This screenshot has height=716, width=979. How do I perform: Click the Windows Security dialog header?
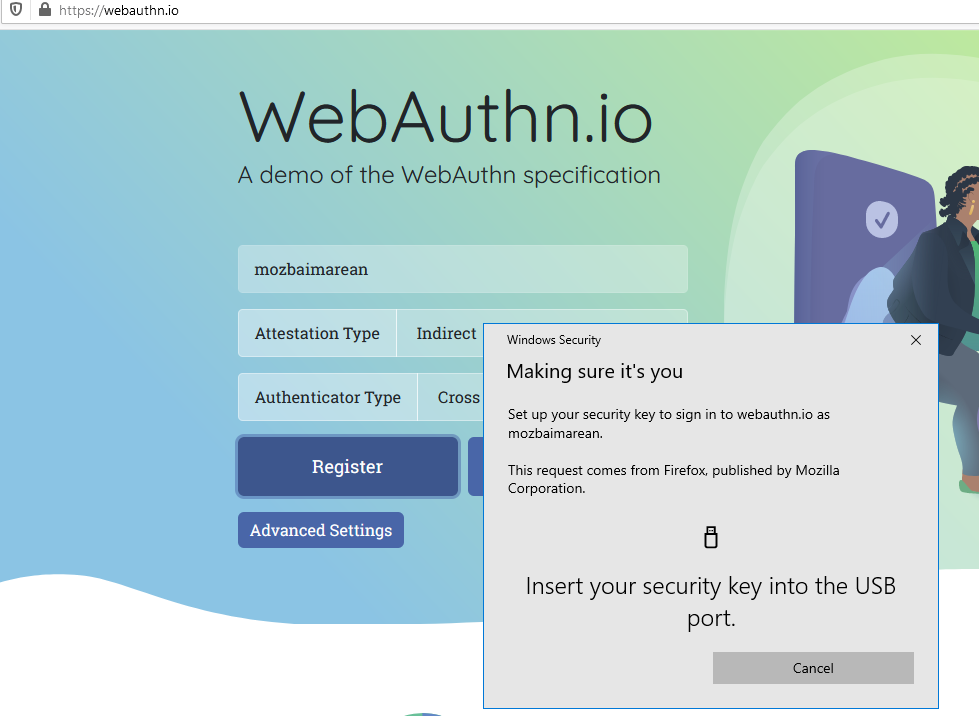(x=554, y=340)
